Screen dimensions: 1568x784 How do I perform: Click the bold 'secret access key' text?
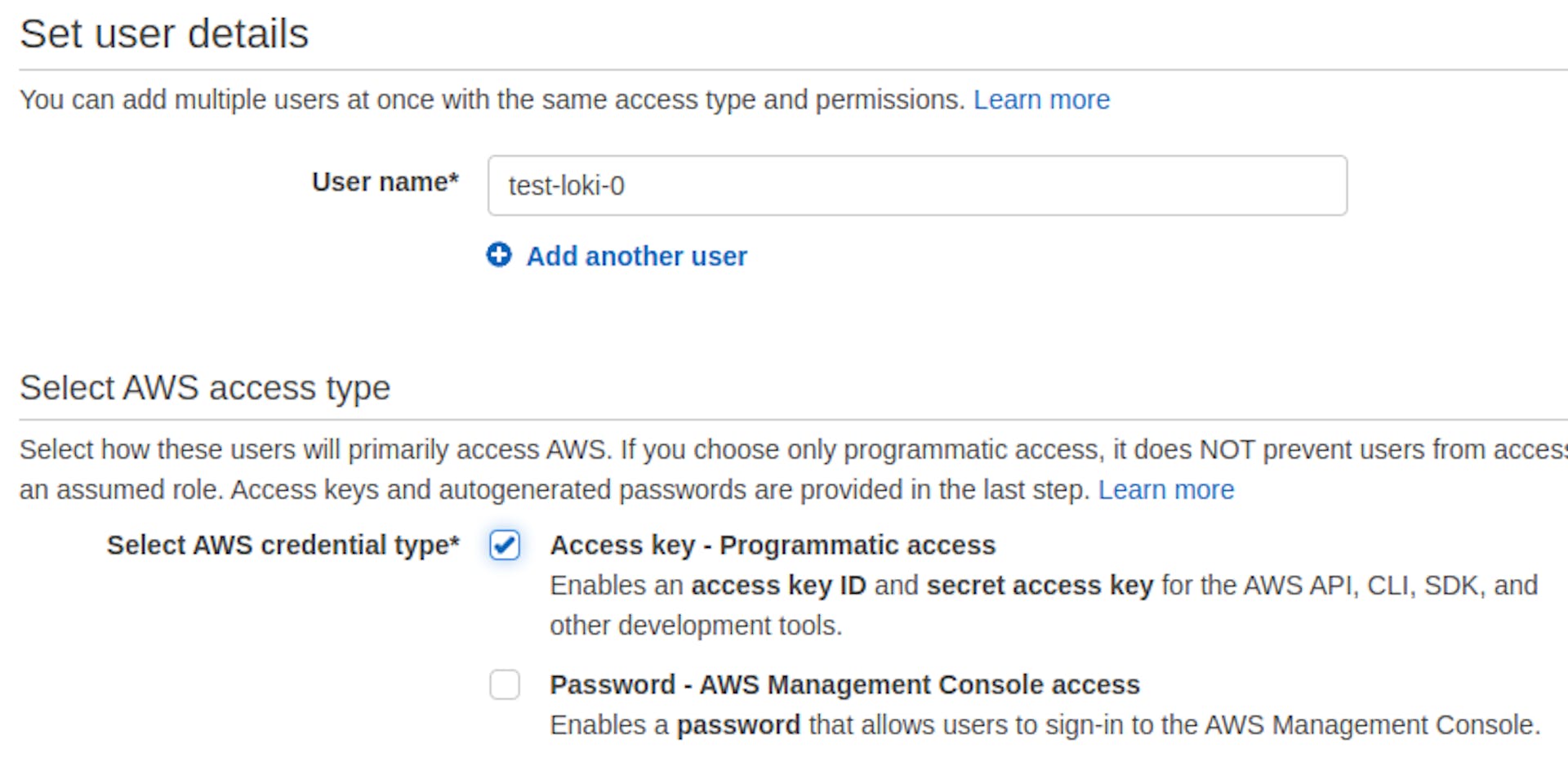(1040, 586)
